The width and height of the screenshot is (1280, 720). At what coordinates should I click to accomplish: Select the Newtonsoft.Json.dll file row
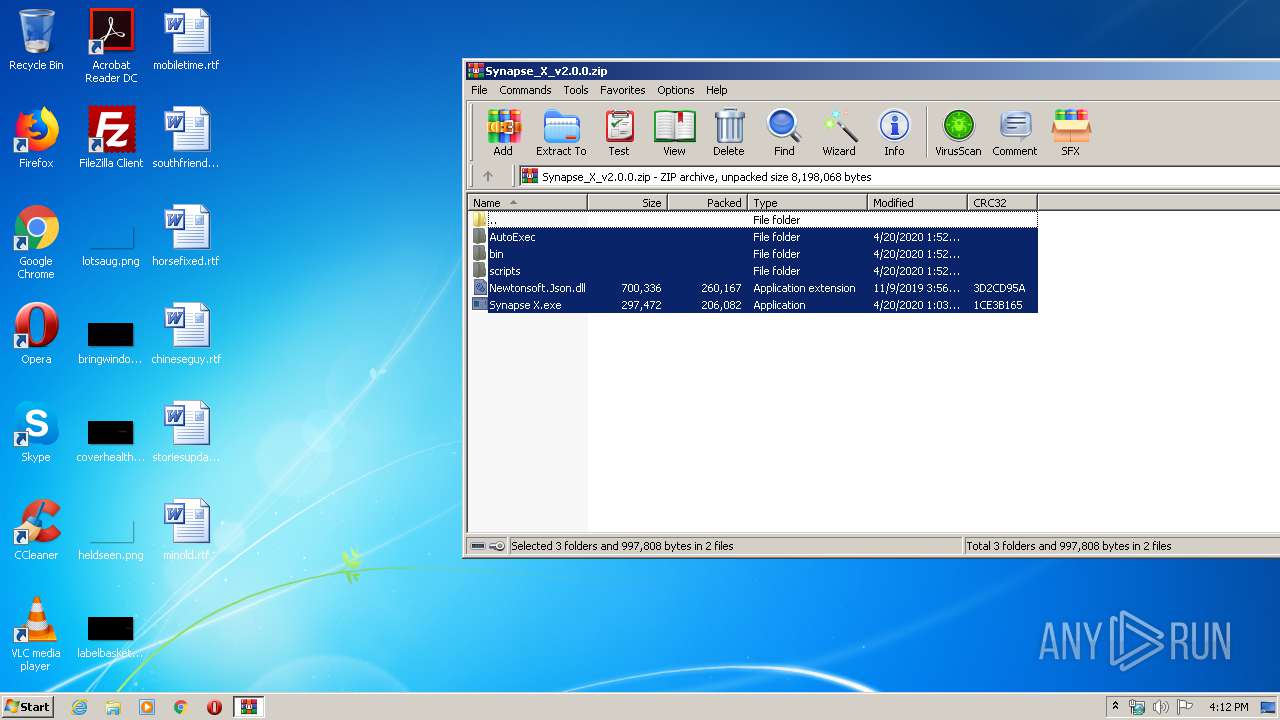tap(753, 288)
